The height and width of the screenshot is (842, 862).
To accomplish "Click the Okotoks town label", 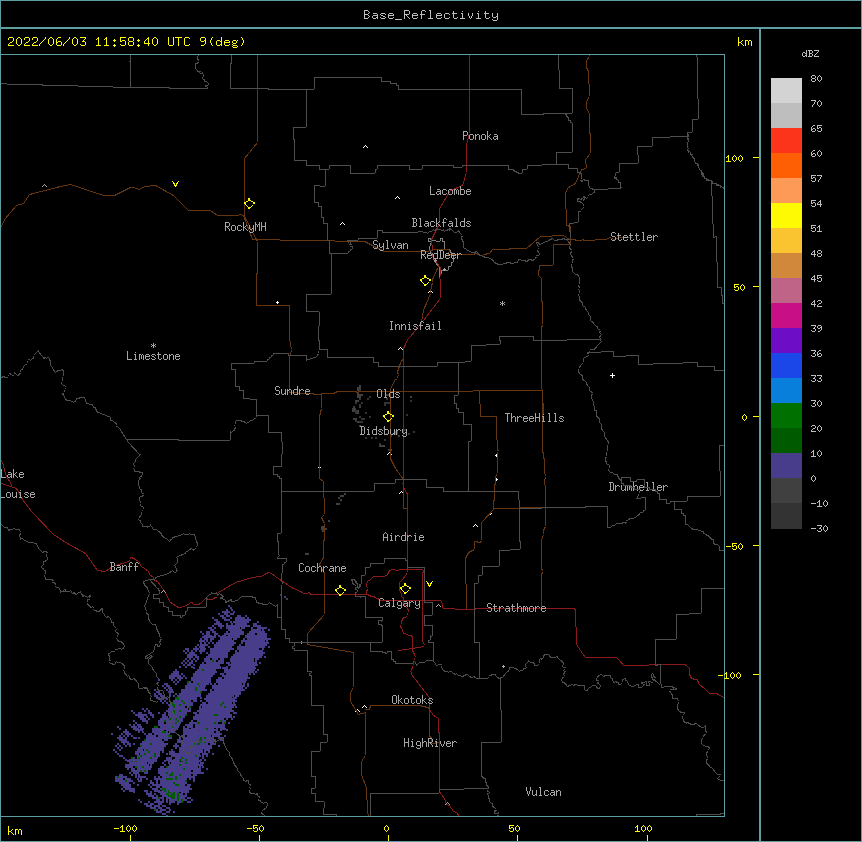I will 412,700.
